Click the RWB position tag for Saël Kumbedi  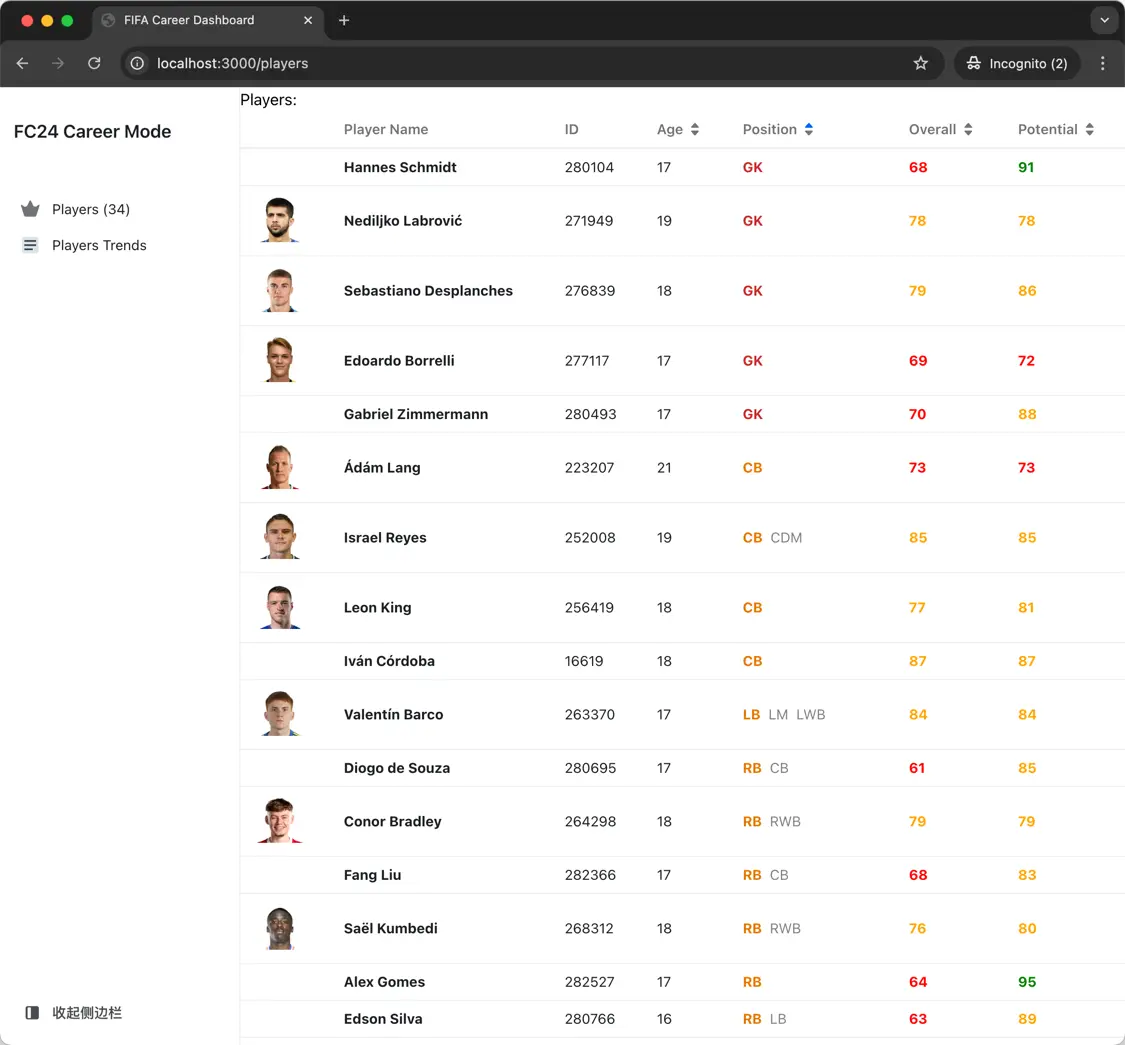click(785, 929)
